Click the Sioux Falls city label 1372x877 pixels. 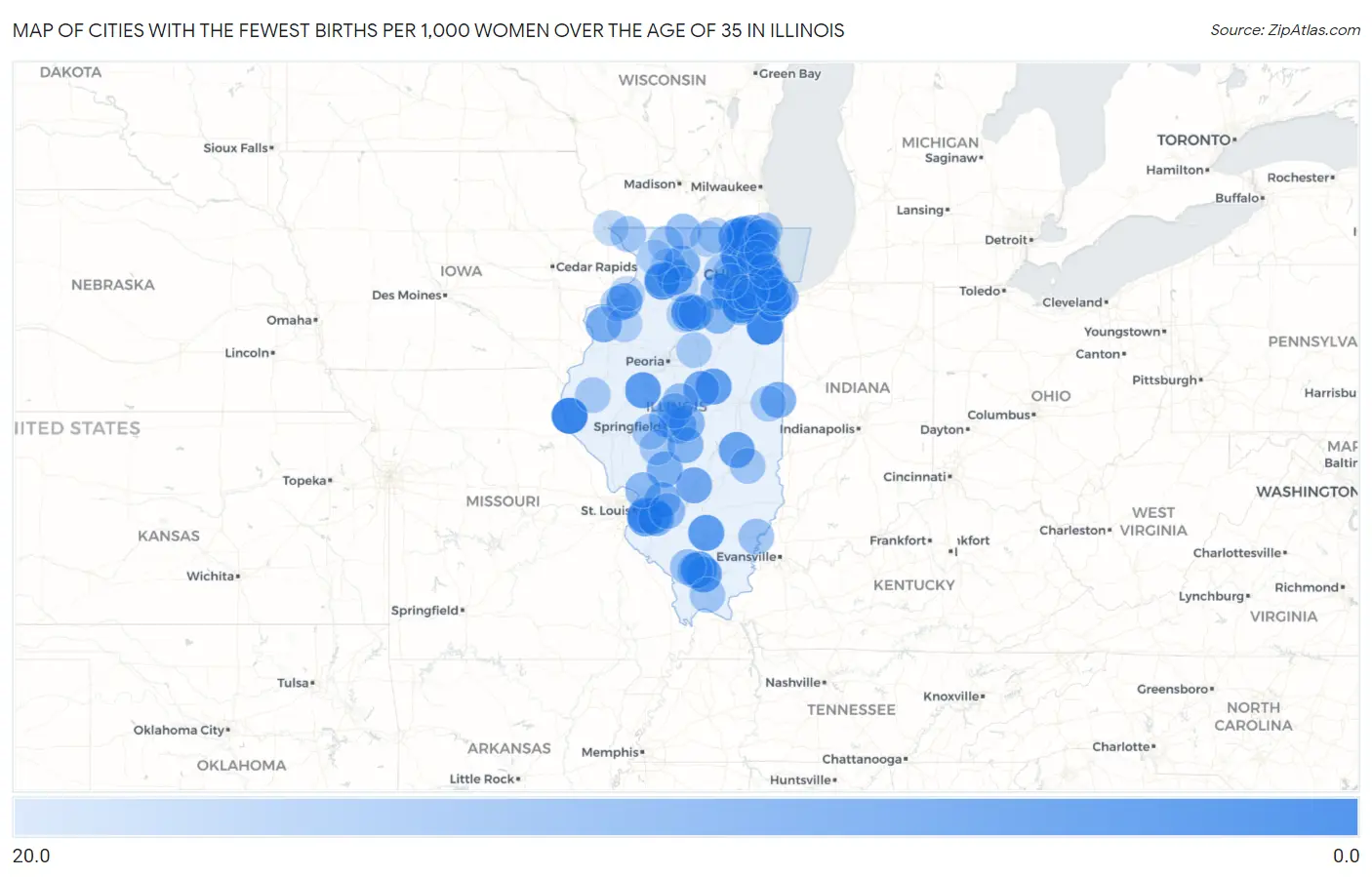[235, 147]
